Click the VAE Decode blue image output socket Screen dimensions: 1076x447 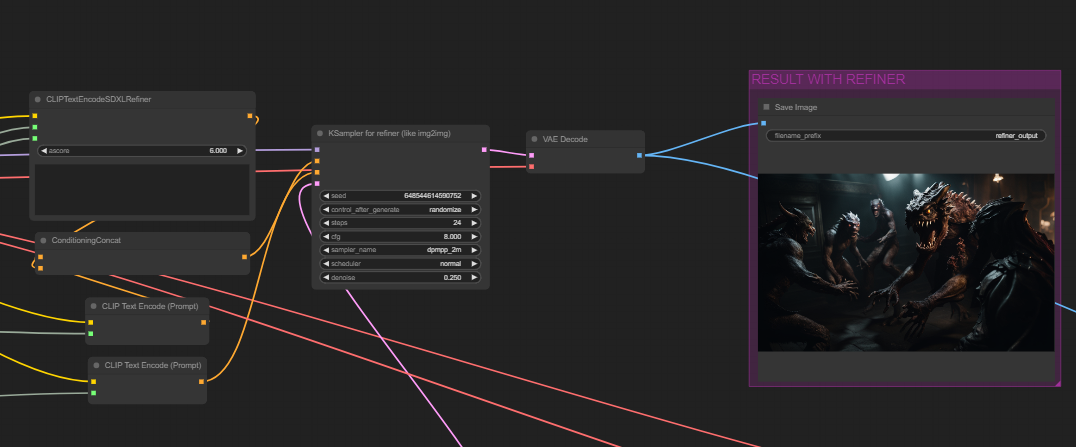[640, 155]
